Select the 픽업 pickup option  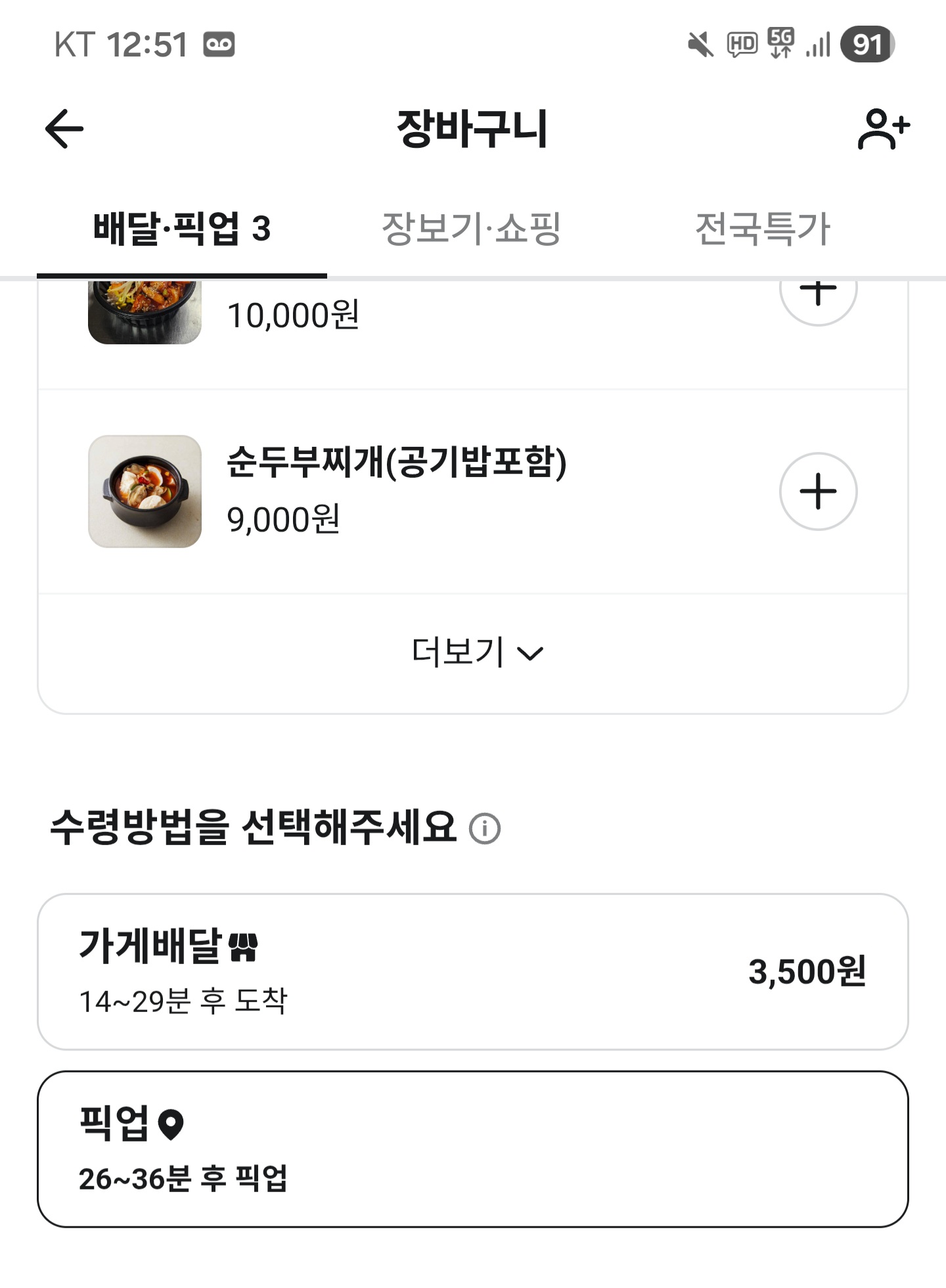pyautogui.click(x=473, y=1149)
